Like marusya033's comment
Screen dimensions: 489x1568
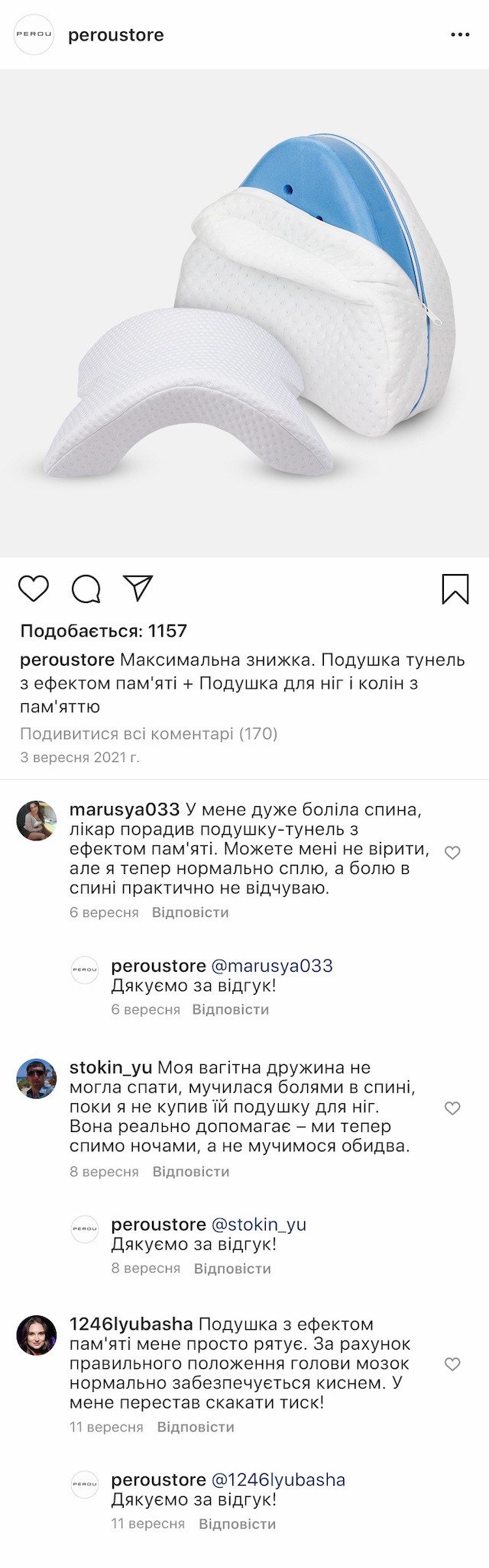[452, 853]
